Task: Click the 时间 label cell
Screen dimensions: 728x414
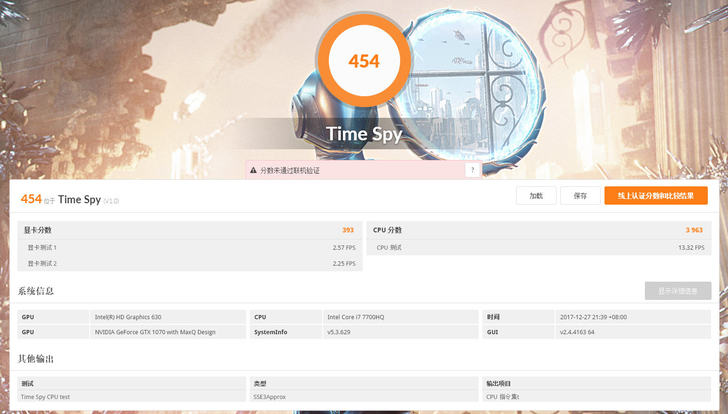Action: 518,317
